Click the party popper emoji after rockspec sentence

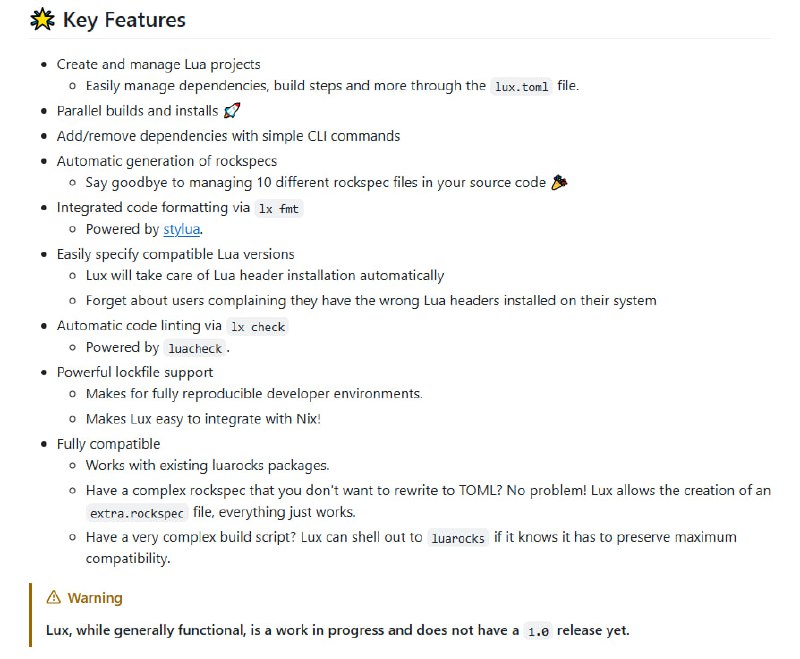560,183
